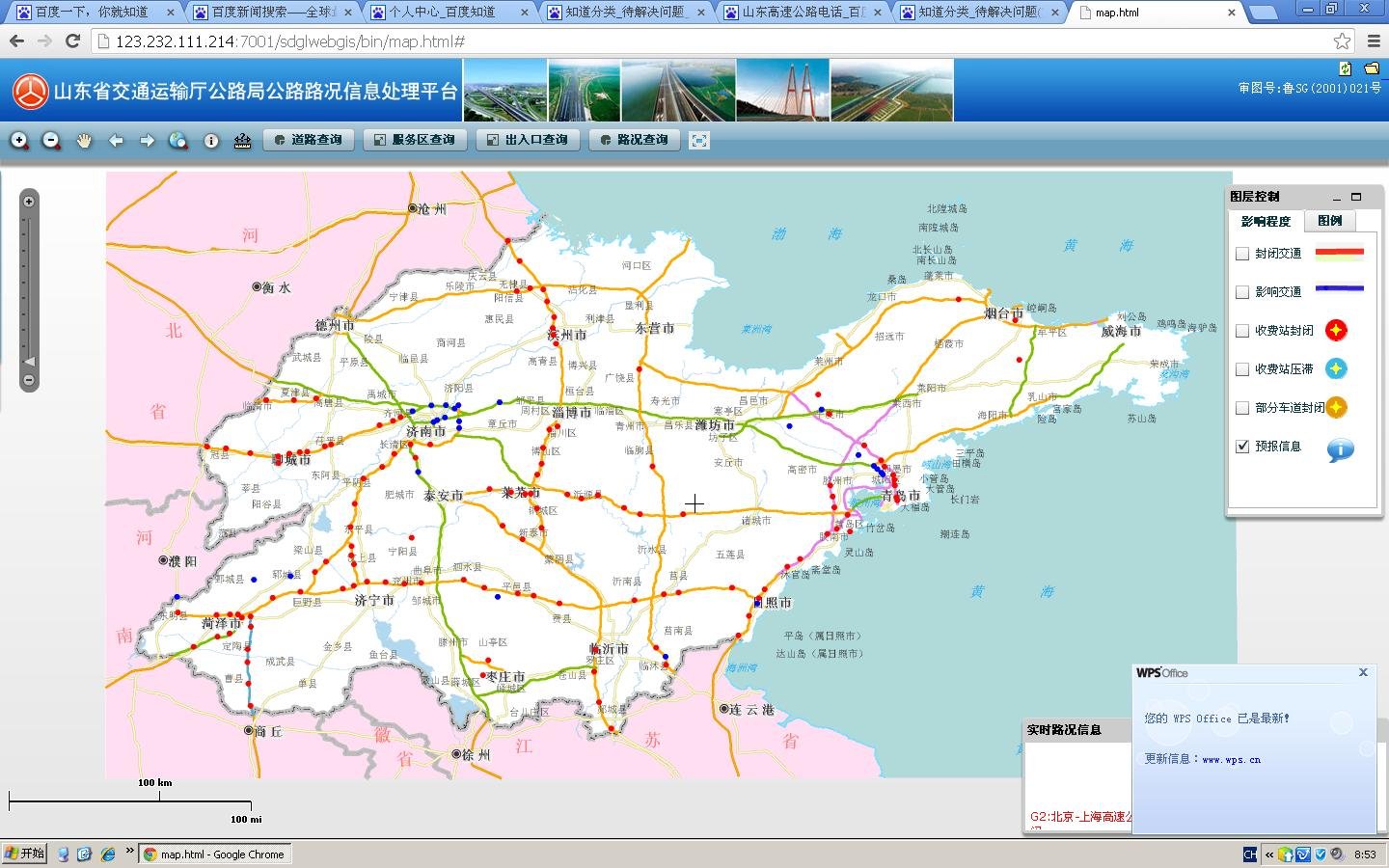1389x868 pixels.
Task: Switch to the 图例 tab in layer control
Action: point(1329,221)
